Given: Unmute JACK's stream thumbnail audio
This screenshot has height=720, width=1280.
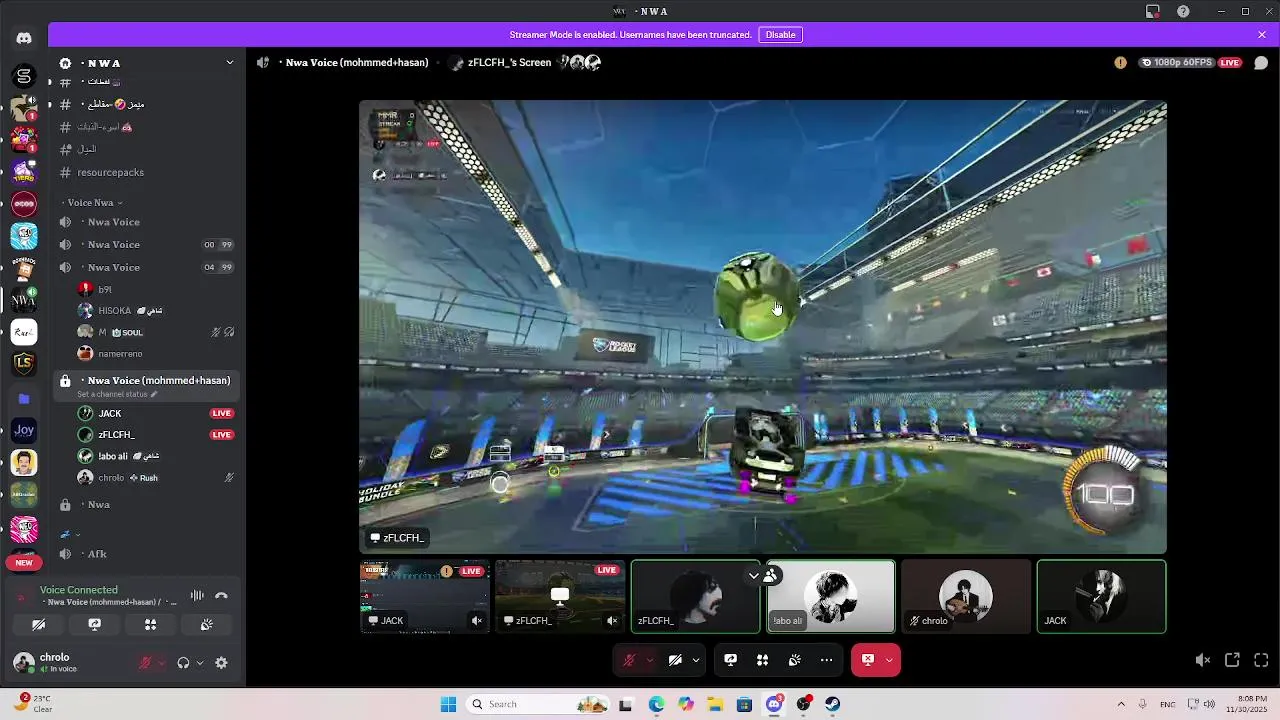Looking at the screenshot, I should pyautogui.click(x=477, y=621).
